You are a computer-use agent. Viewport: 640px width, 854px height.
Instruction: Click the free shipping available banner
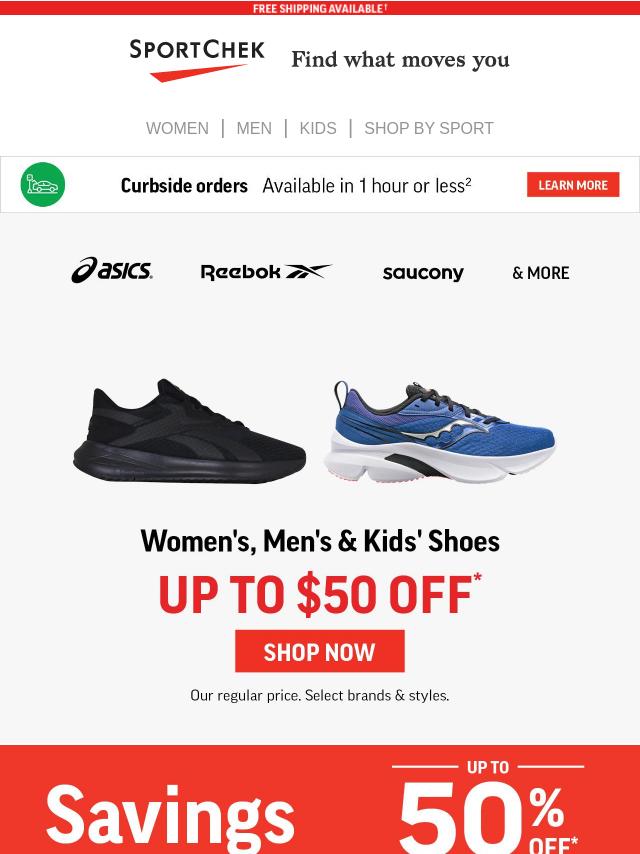point(320,8)
